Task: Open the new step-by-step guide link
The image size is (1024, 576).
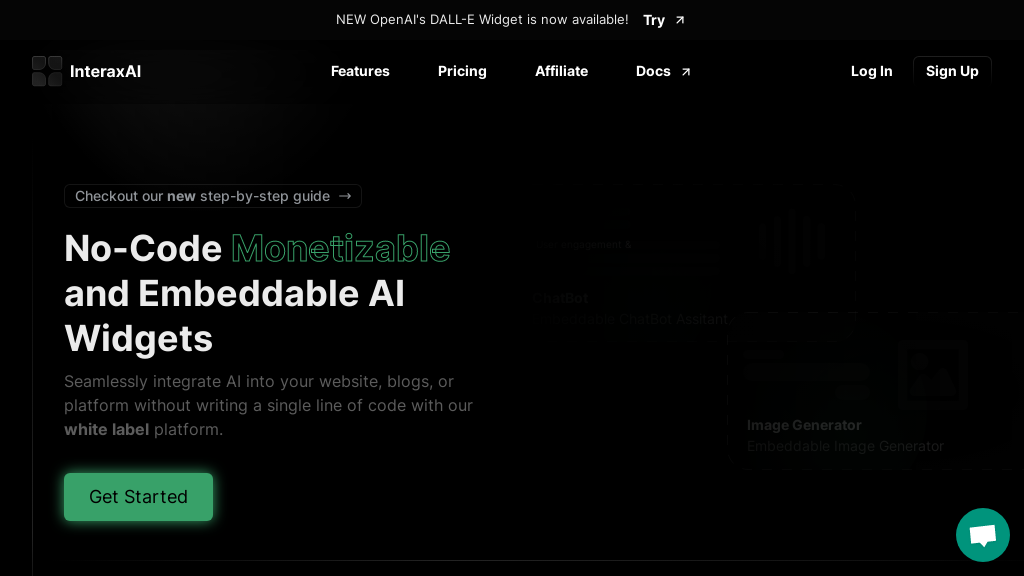Action: pos(202,196)
